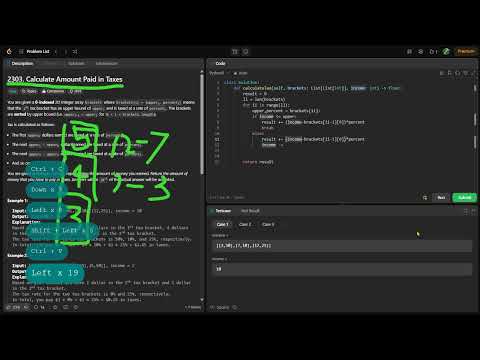This screenshot has height=360, width=480.
Task: Go to the next problem arrow
Action: [x=66, y=52]
